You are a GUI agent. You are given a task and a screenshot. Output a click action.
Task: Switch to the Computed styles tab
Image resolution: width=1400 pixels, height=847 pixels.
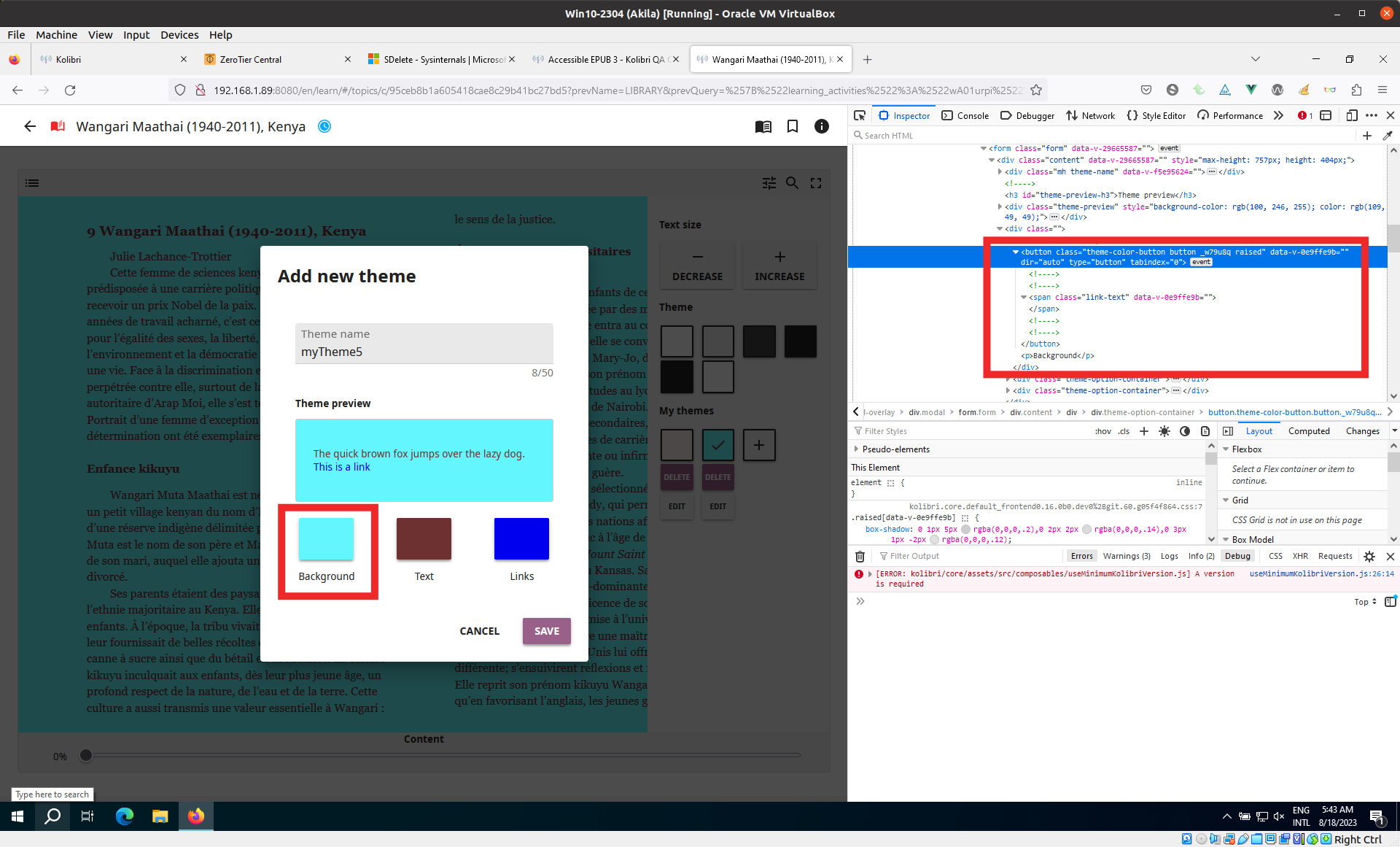1310,430
